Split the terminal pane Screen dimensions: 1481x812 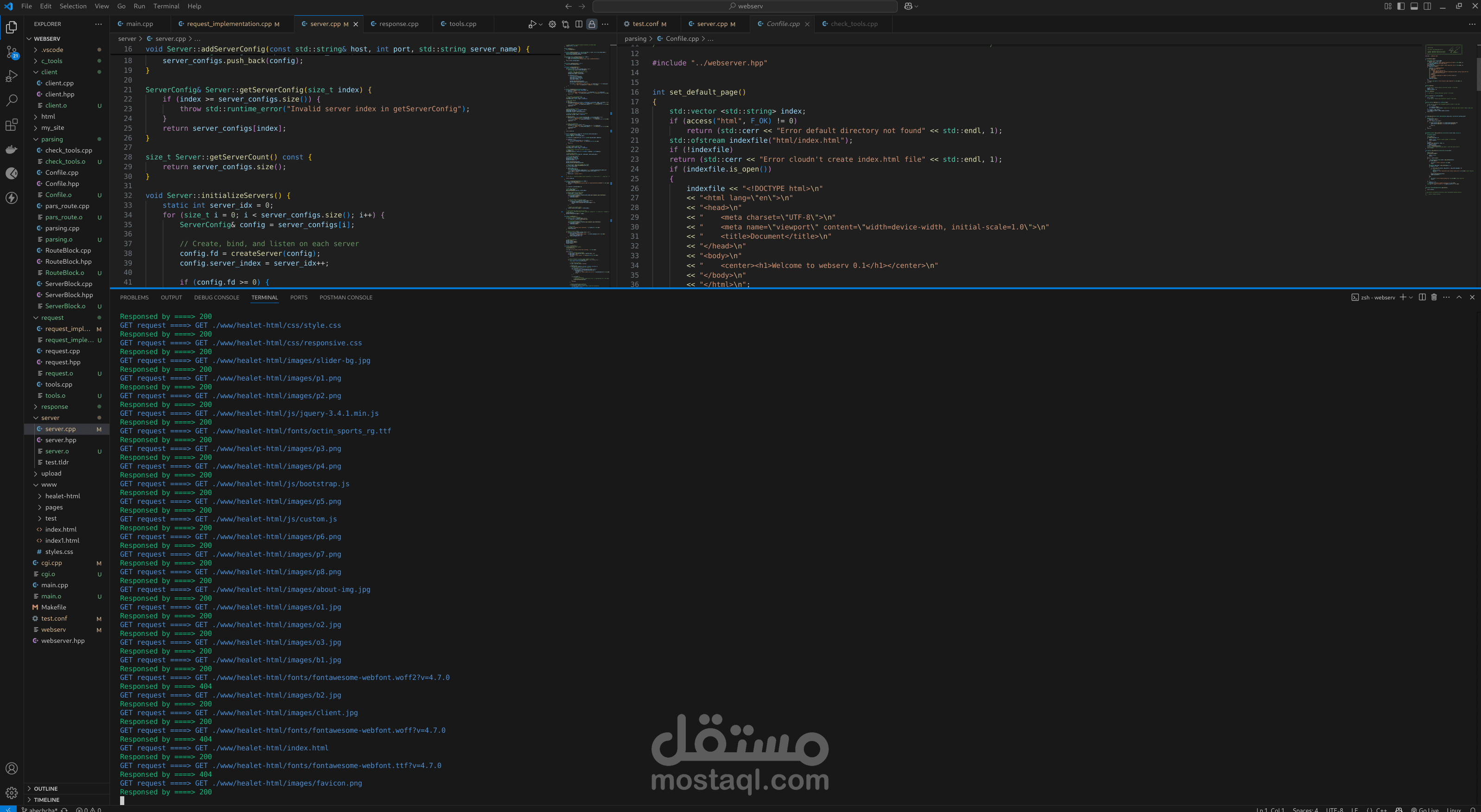pos(1423,297)
